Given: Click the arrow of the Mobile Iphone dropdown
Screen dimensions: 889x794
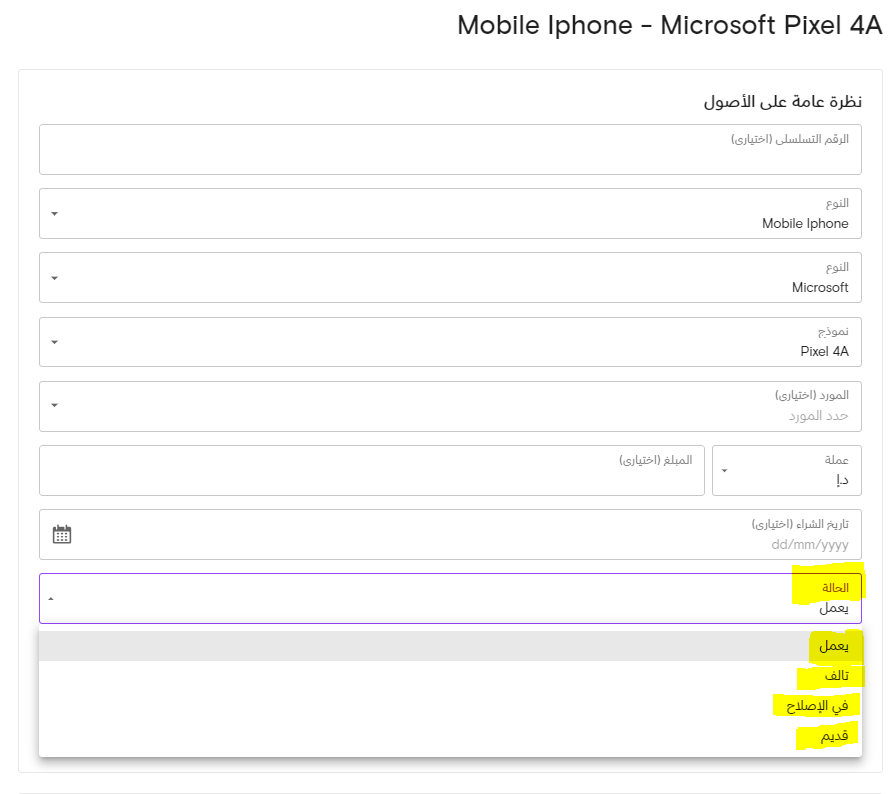Looking at the screenshot, I should 54,214.
